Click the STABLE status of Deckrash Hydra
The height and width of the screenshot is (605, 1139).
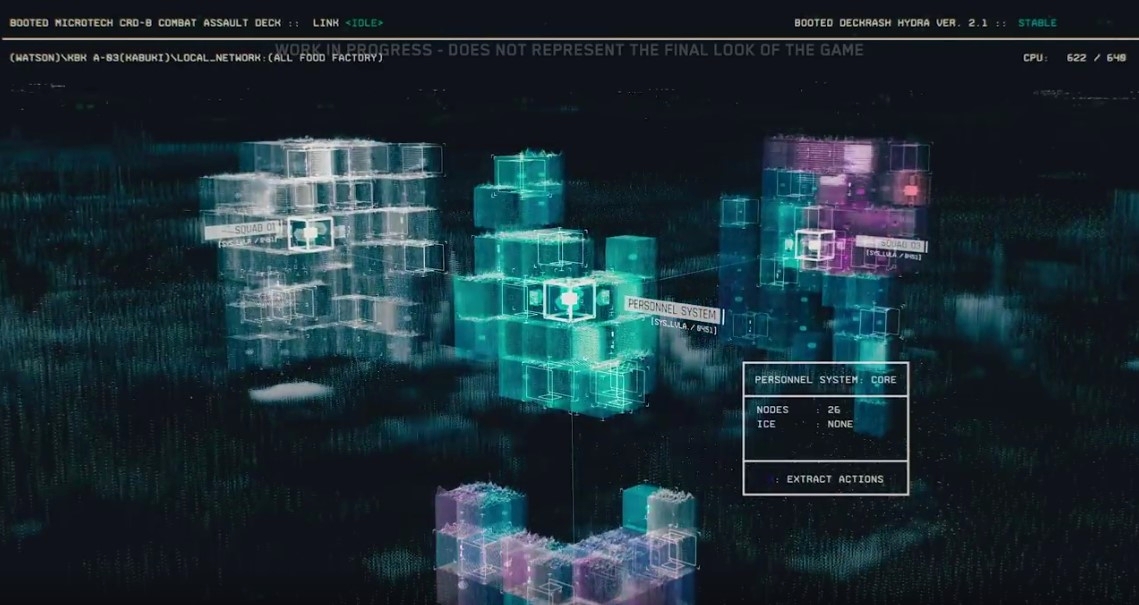(x=1037, y=22)
